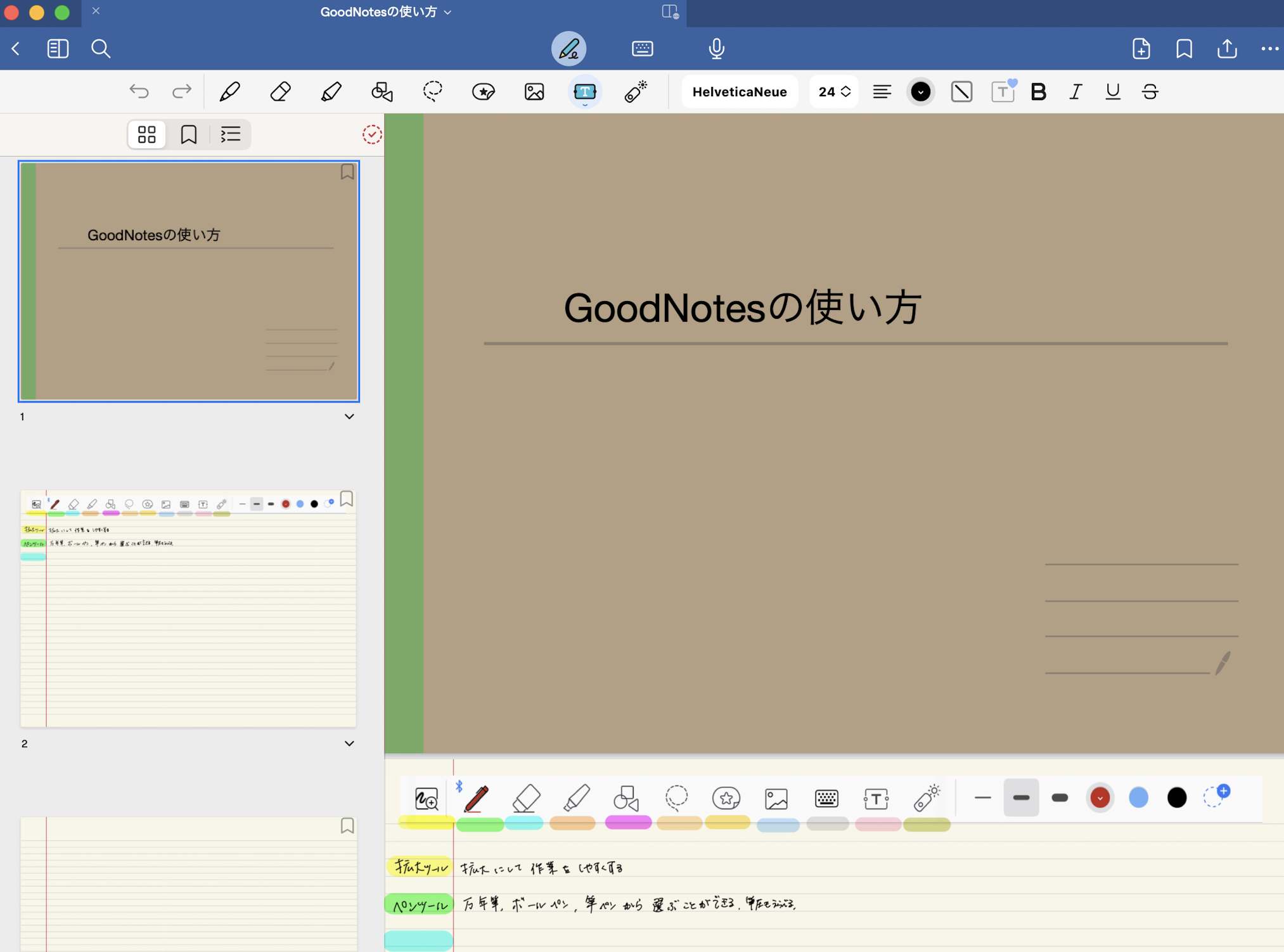Bookmark the current page in top bar
Viewport: 1284px width, 952px height.
point(1184,49)
